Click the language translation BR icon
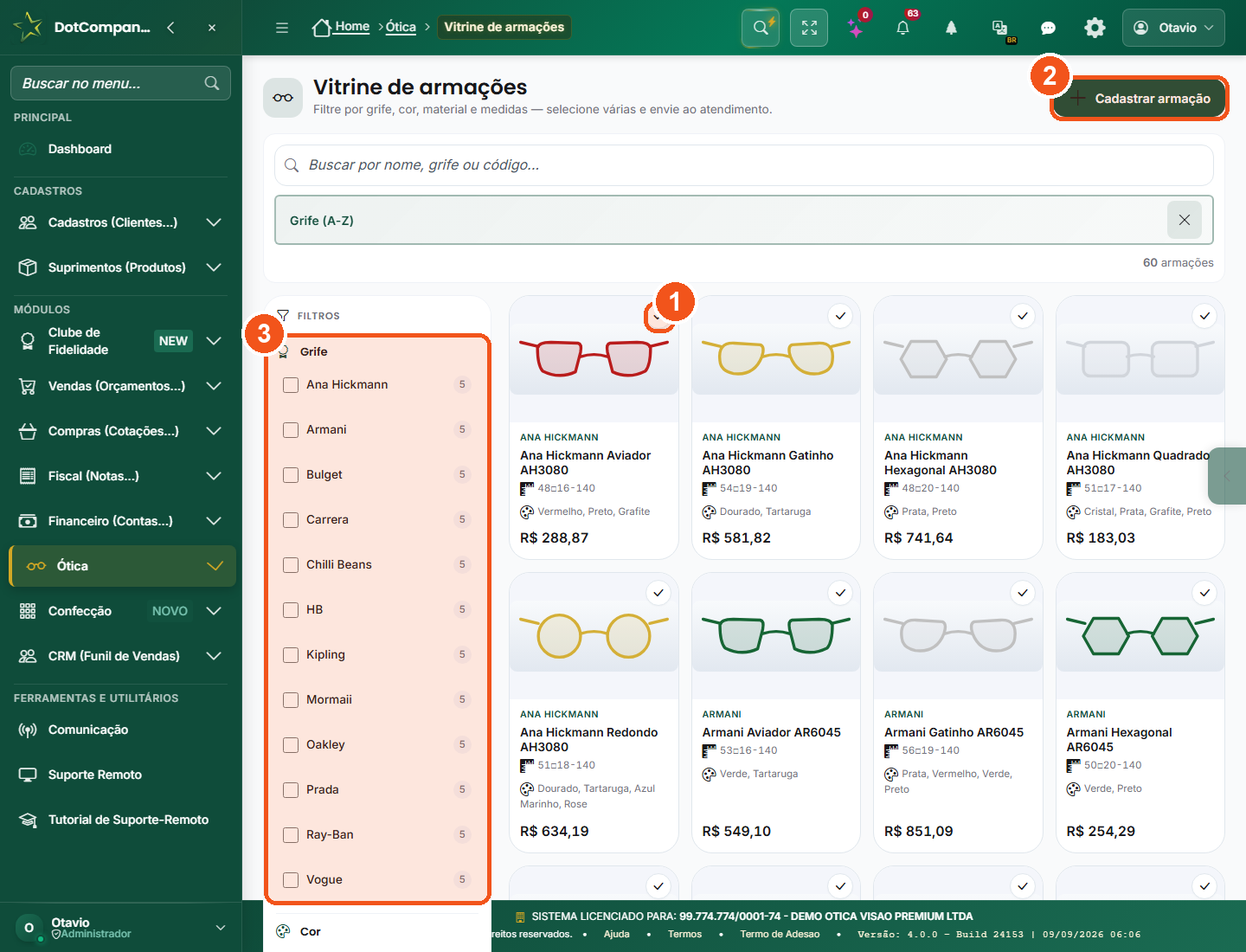Viewport: 1246px width, 952px height. click(x=999, y=28)
